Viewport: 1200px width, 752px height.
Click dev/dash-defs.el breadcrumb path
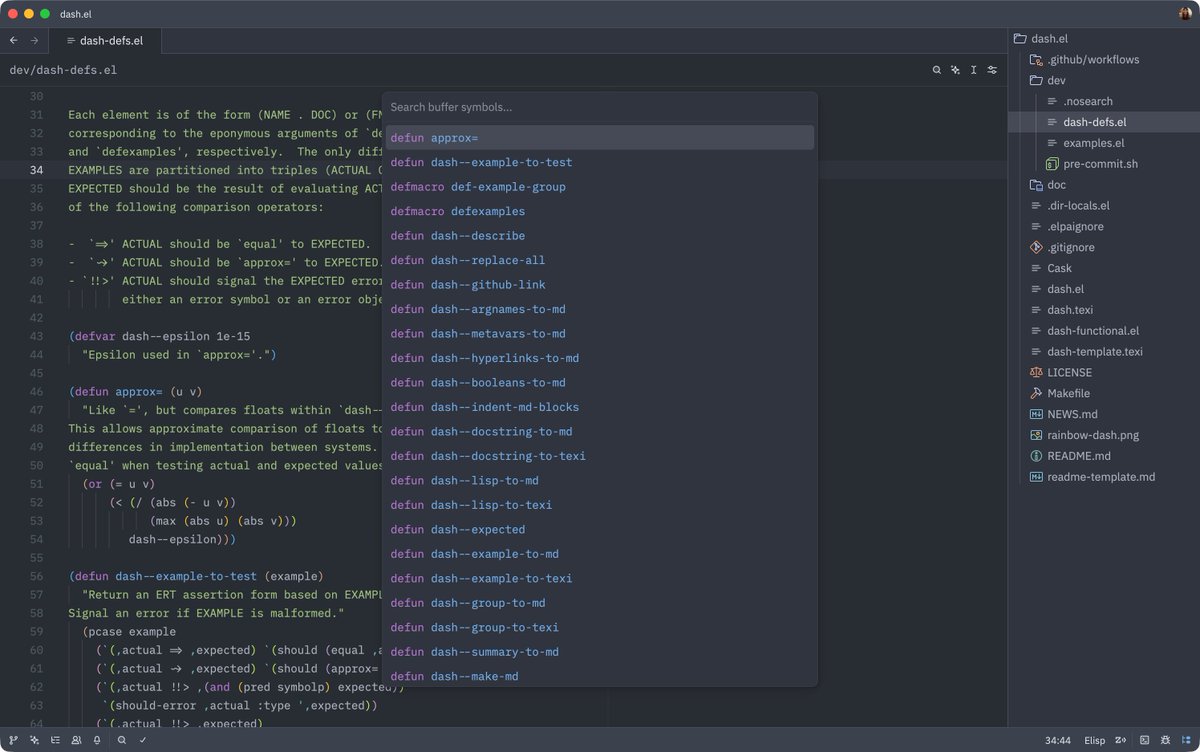pyautogui.click(x=63, y=70)
